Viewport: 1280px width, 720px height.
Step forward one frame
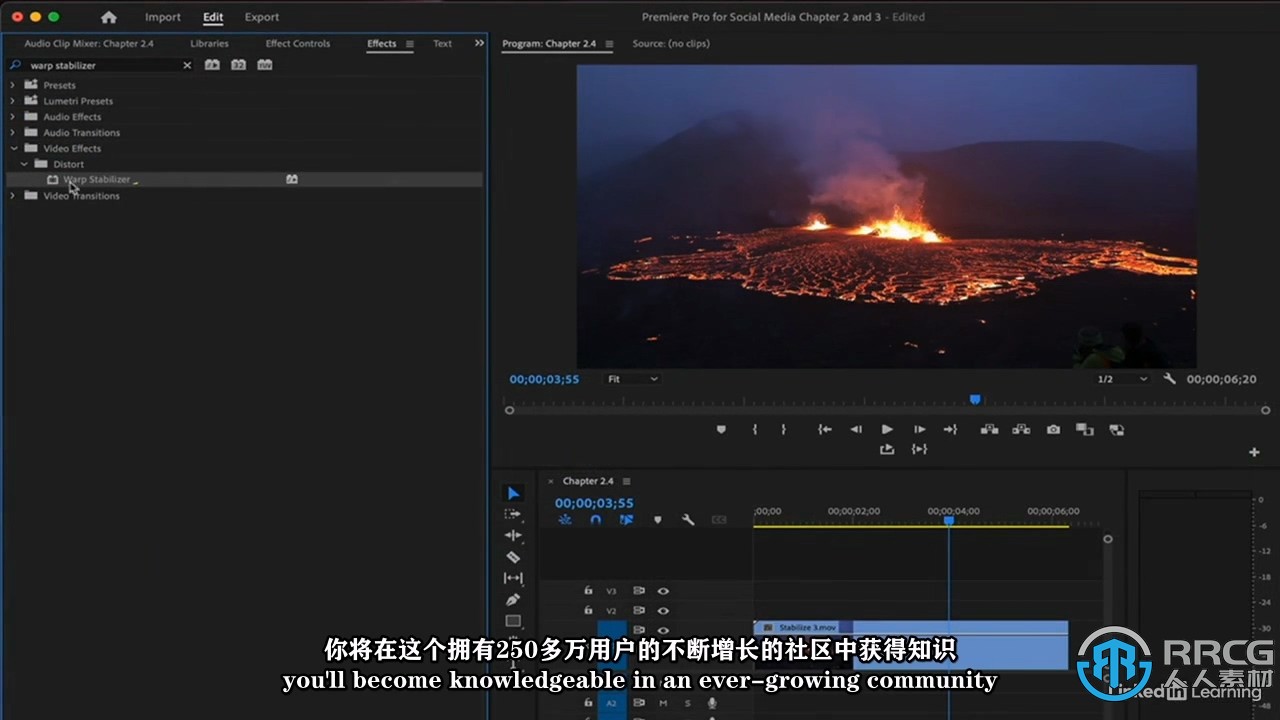click(x=919, y=429)
